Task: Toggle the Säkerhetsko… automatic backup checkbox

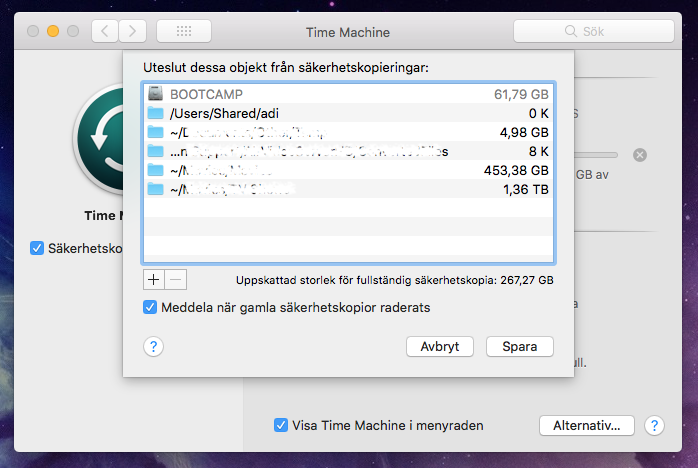Action: (x=37, y=248)
